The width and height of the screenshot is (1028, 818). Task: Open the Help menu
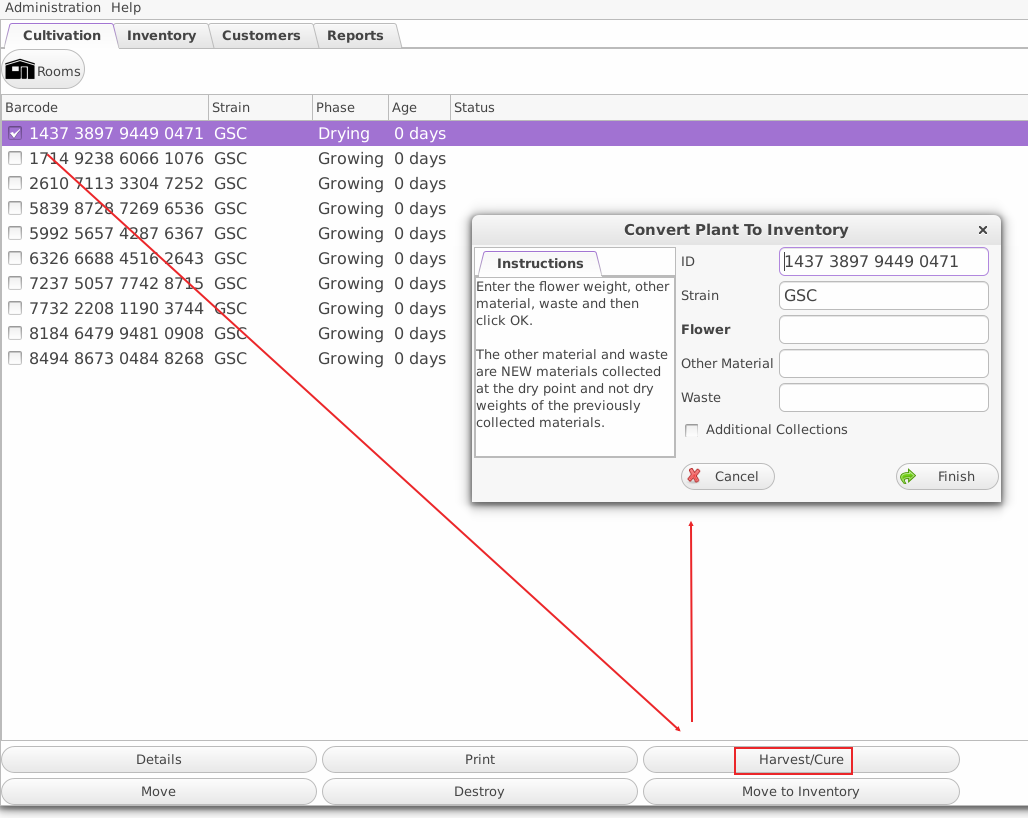[x=126, y=8]
